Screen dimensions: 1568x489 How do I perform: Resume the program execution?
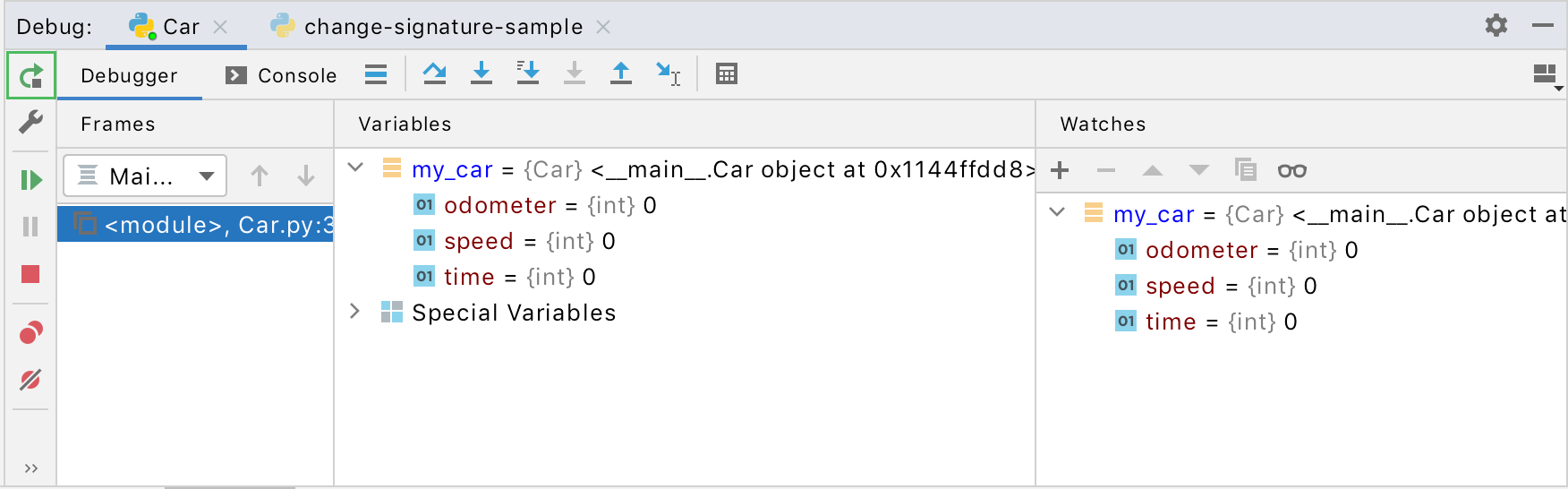[31, 180]
